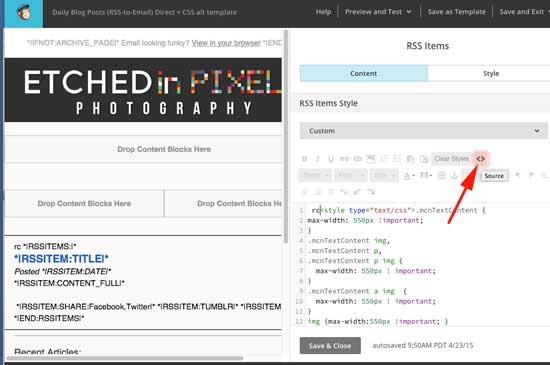
Task: Click the autosaved 9:50AM PDT status text
Action: [x=423, y=346]
